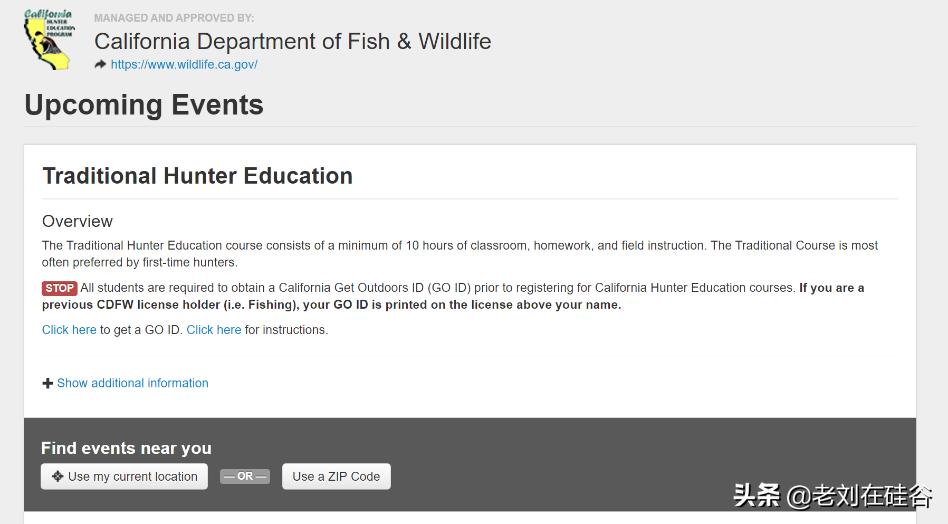Click the Overview subheading
The image size is (948, 524).
coord(77,221)
